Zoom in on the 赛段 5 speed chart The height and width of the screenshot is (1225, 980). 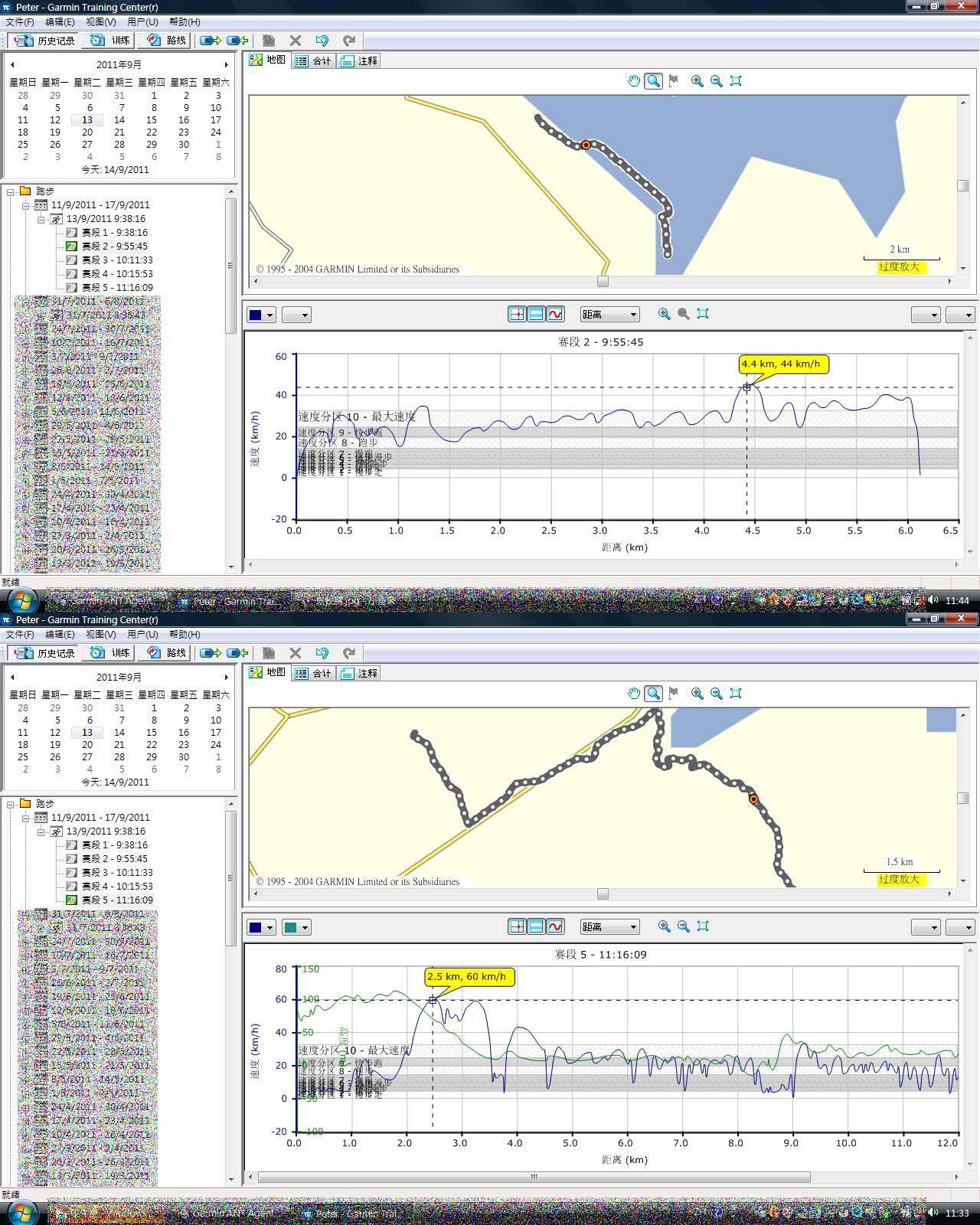[x=664, y=926]
